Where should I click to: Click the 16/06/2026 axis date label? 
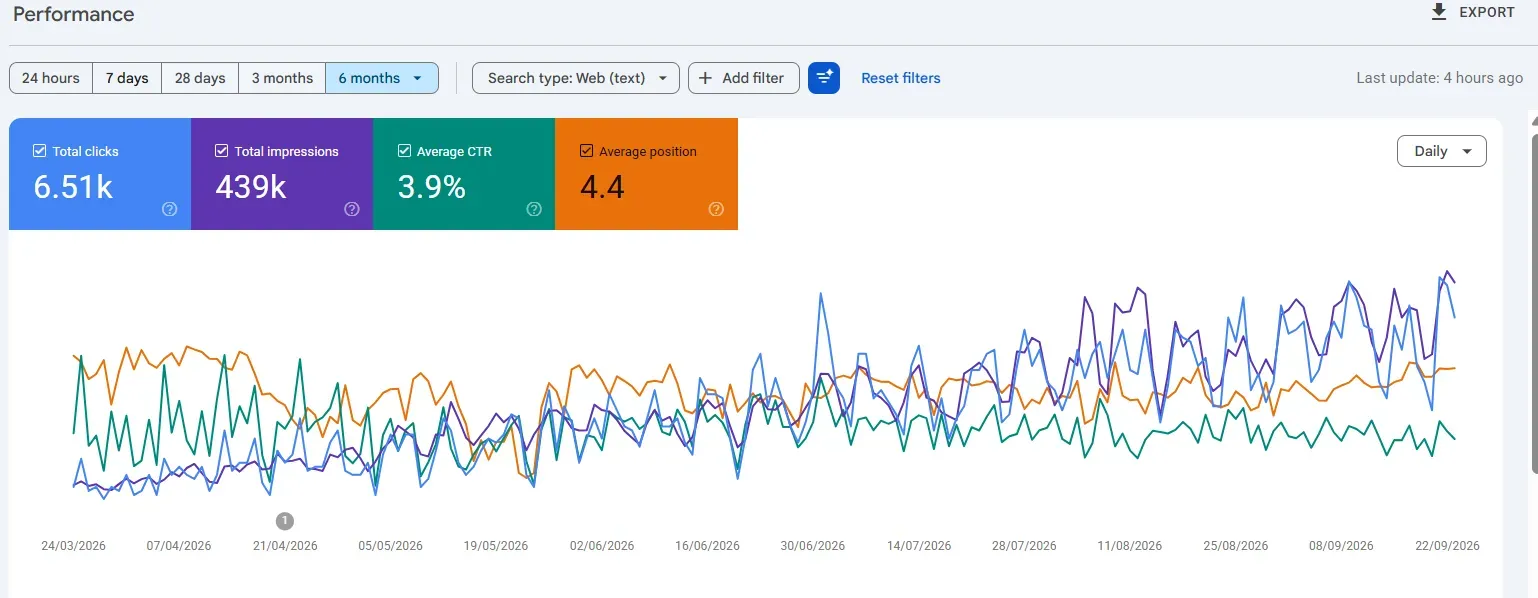pyautogui.click(x=707, y=546)
